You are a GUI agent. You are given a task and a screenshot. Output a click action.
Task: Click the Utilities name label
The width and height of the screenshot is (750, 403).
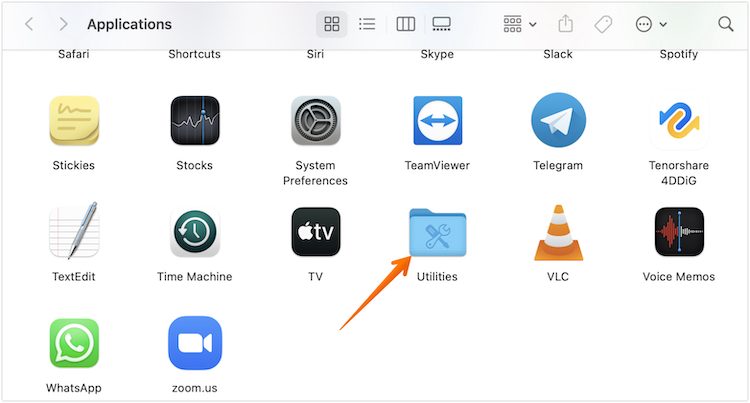tap(437, 277)
